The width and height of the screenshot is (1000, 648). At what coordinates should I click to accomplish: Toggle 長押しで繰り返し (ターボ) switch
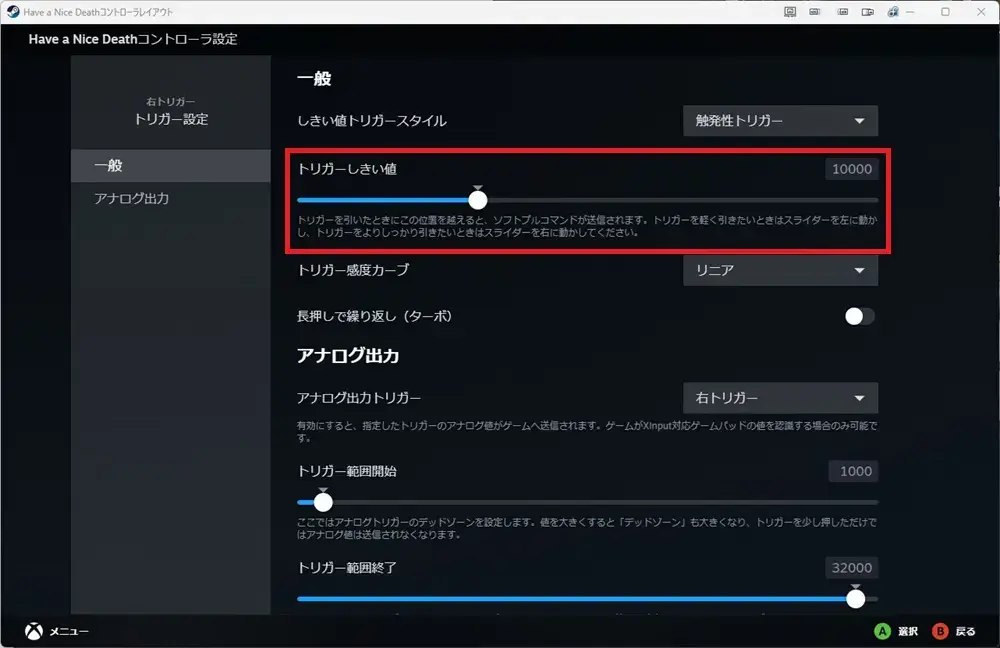[x=859, y=316]
